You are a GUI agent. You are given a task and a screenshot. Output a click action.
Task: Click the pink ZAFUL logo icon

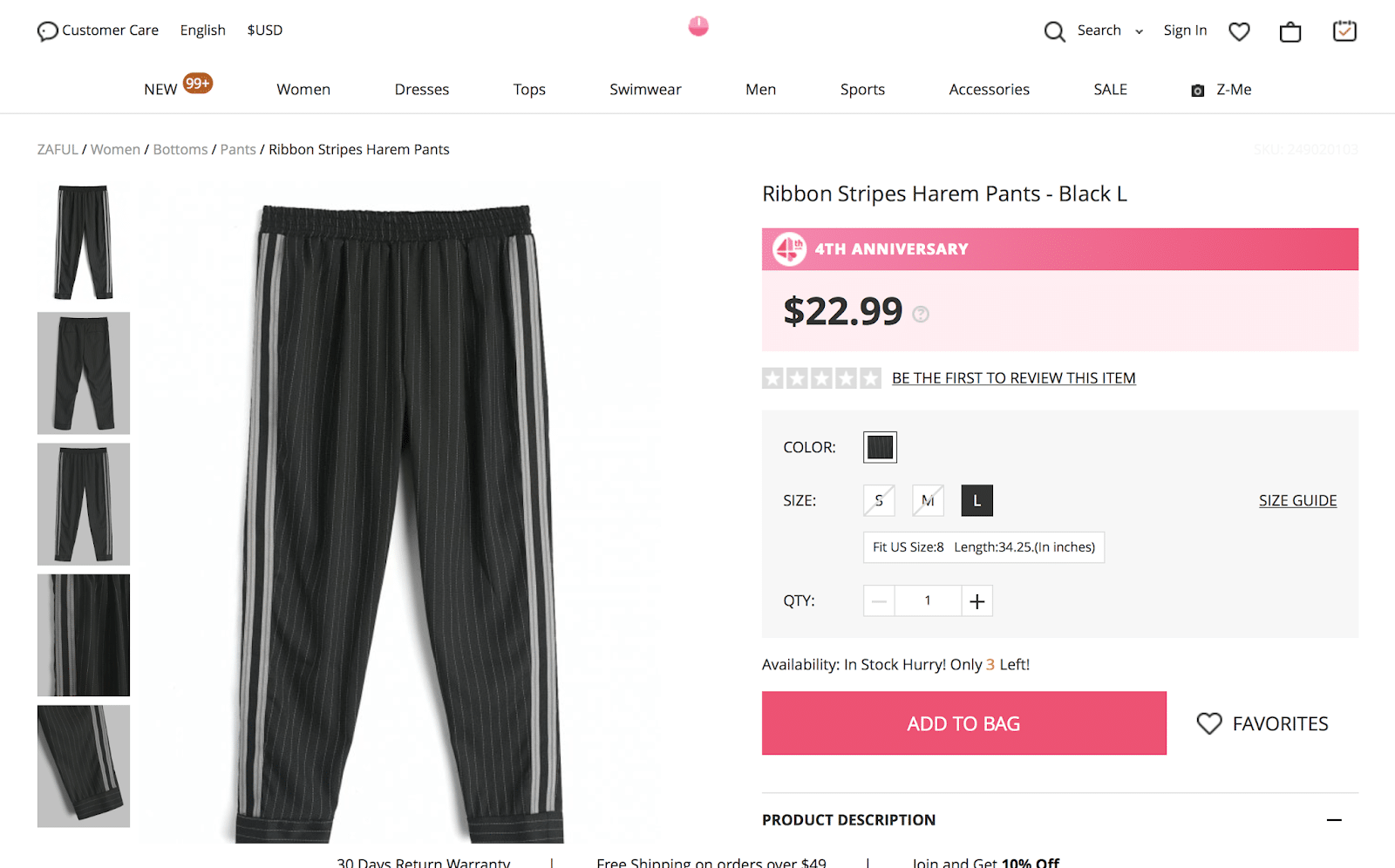click(698, 27)
